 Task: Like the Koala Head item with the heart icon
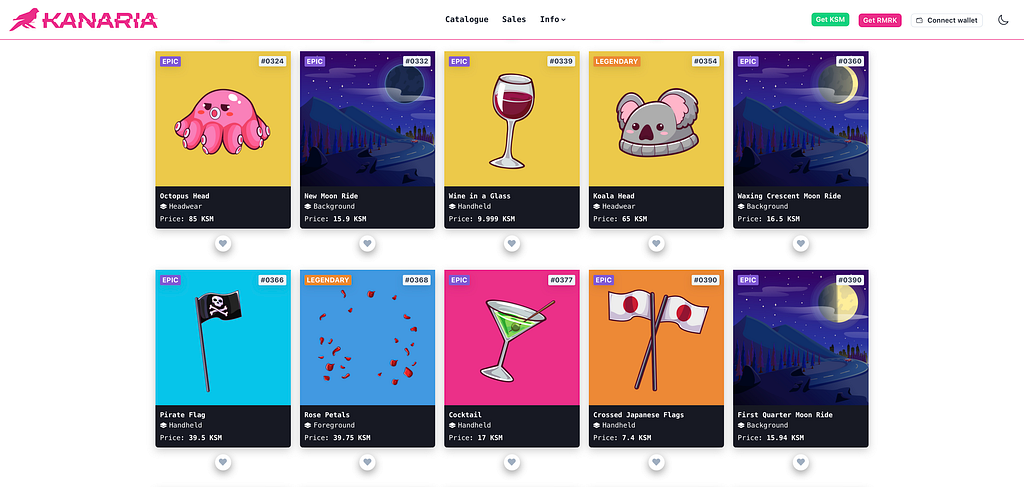(x=656, y=244)
